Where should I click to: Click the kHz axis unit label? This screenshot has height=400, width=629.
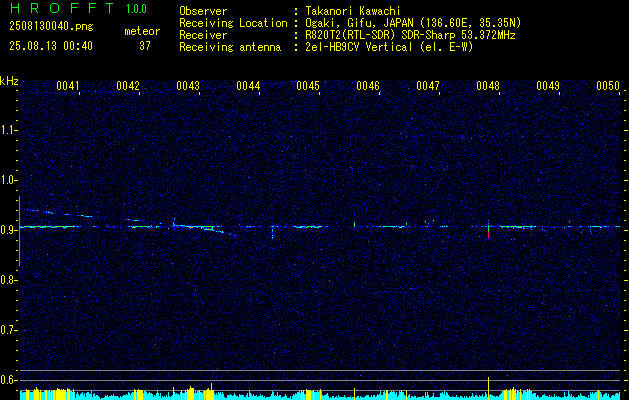[x=9, y=81]
